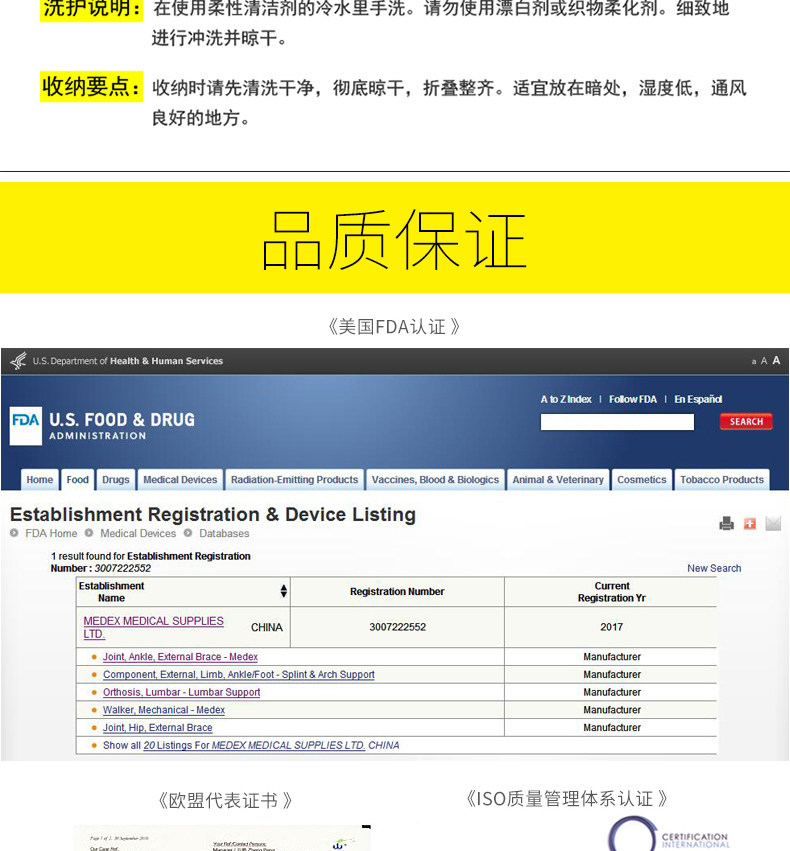This screenshot has height=851, width=790.
Task: Open FDA Home breadcrumb link
Action: pyautogui.click(x=51, y=534)
